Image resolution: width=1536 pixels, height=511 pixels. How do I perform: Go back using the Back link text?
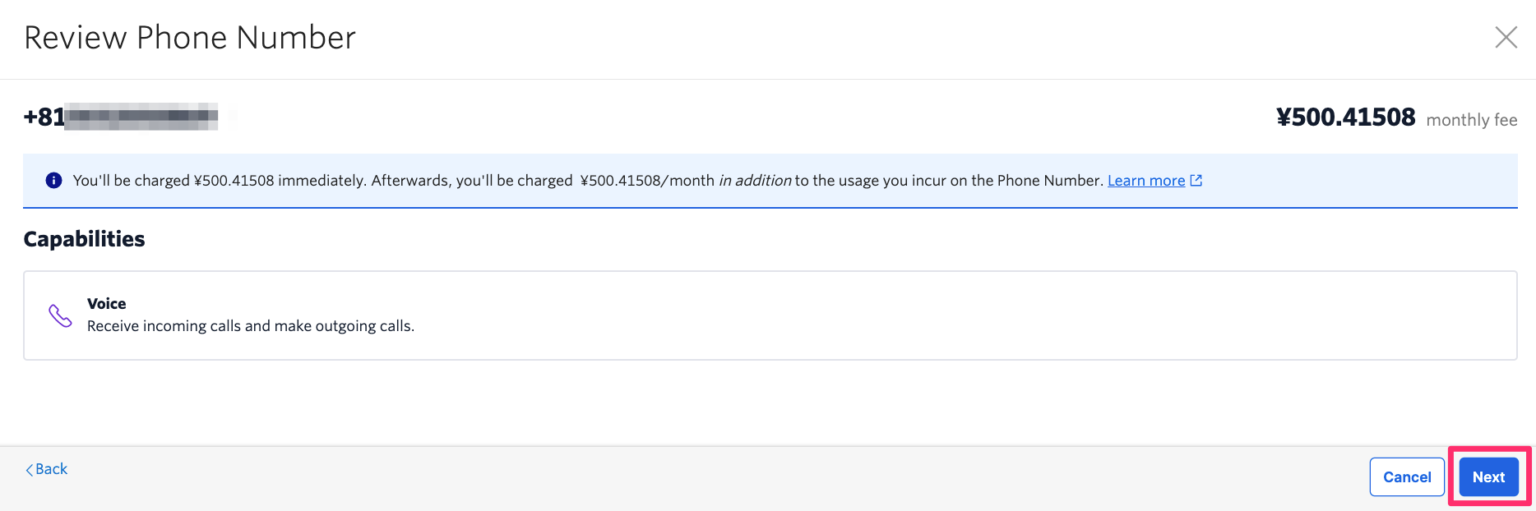click(52, 469)
